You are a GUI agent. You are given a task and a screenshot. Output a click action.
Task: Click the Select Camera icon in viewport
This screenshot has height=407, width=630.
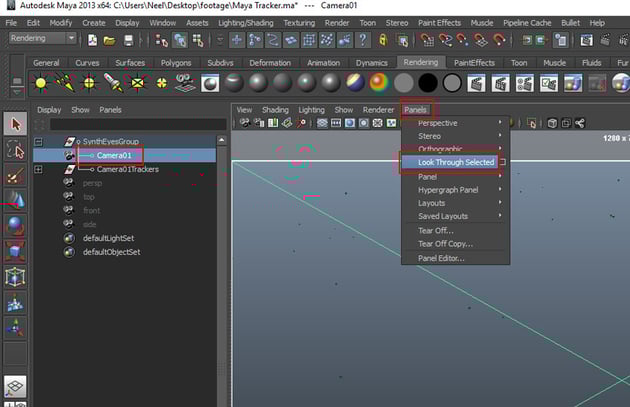pyautogui.click(x=244, y=123)
